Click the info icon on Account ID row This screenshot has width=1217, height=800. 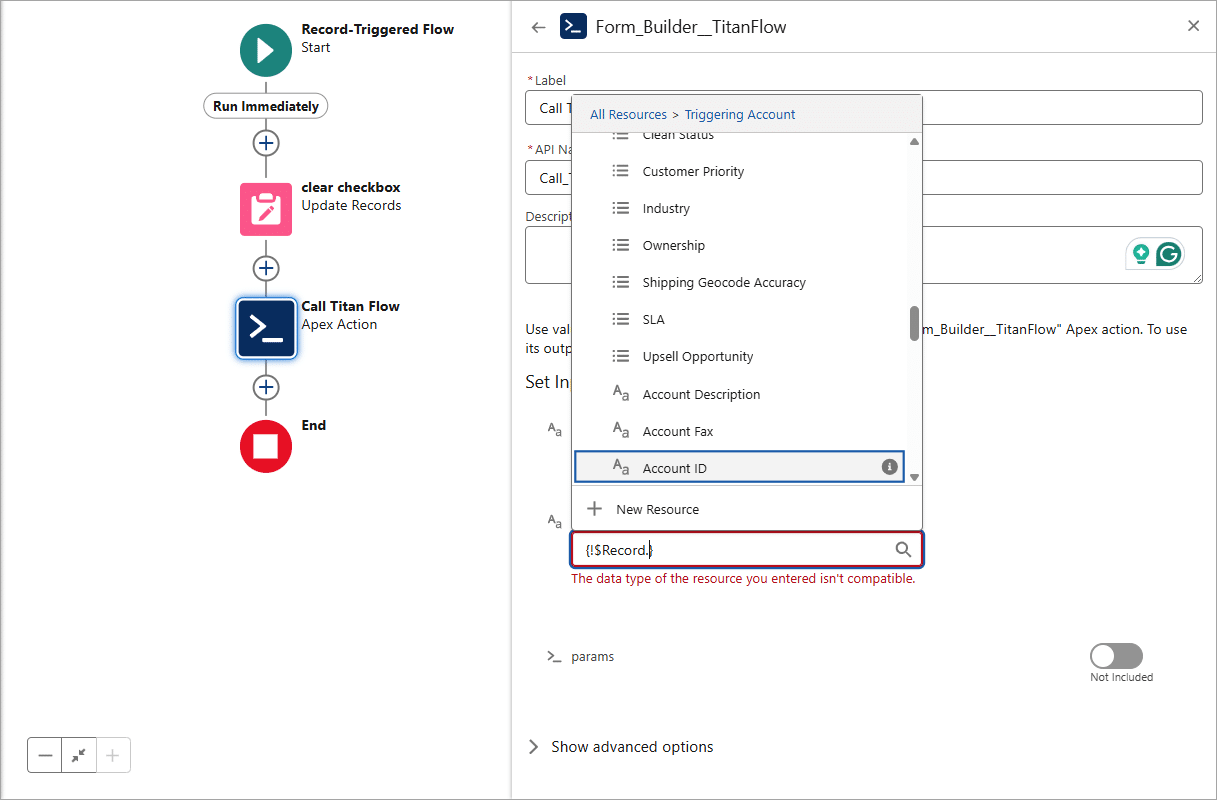[889, 467]
